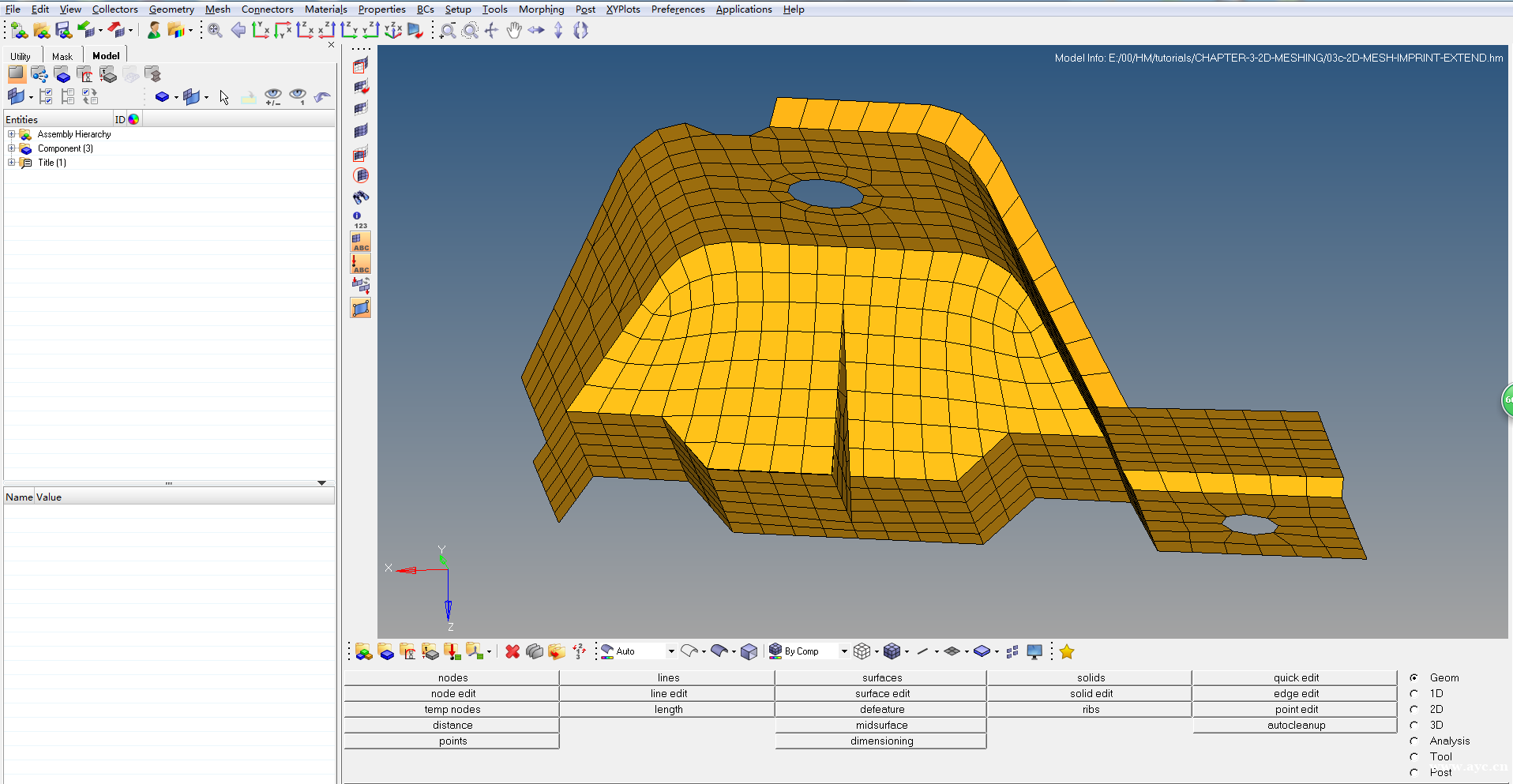Open the By Comp color mode dropdown
This screenshot has height=784, width=1513.
[843, 651]
